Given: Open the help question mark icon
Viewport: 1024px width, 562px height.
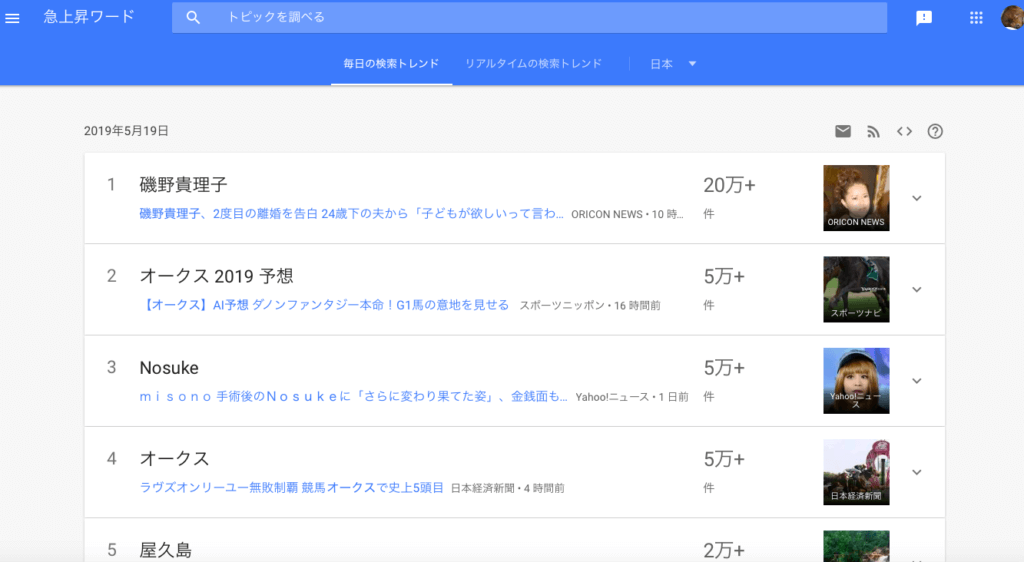Looking at the screenshot, I should (x=935, y=131).
